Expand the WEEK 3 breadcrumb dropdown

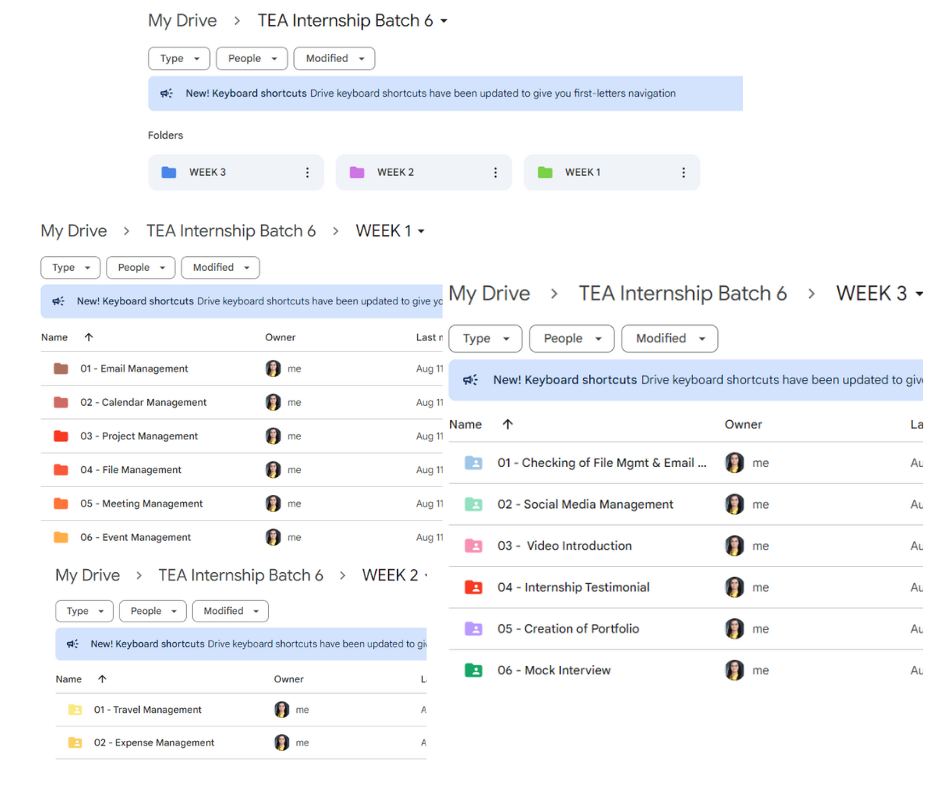tap(919, 294)
